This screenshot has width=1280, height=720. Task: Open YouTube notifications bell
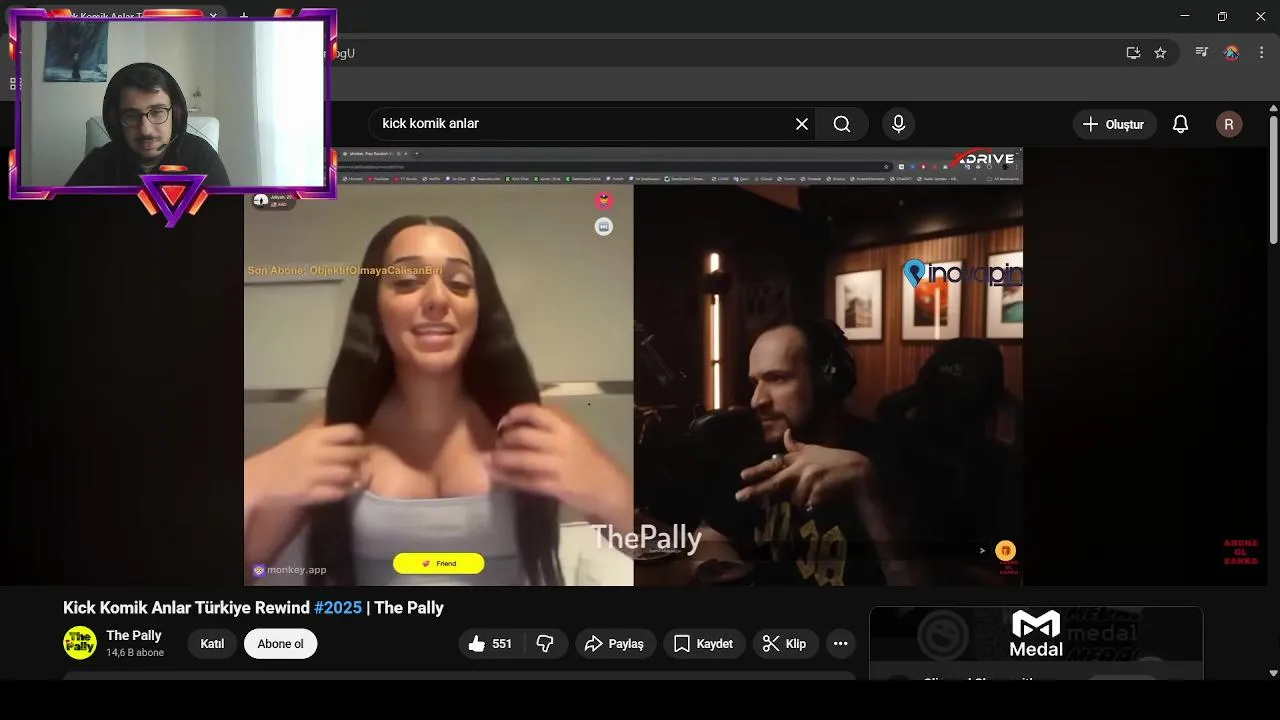[x=1180, y=124]
